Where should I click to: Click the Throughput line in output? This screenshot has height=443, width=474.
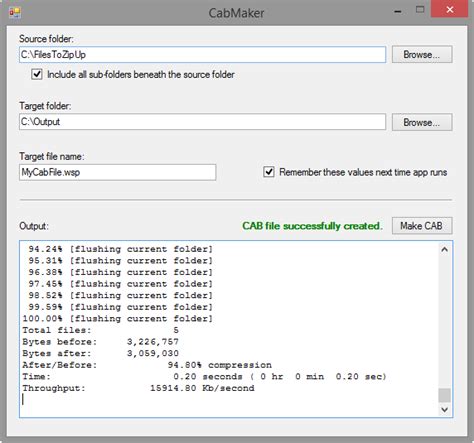(138, 388)
